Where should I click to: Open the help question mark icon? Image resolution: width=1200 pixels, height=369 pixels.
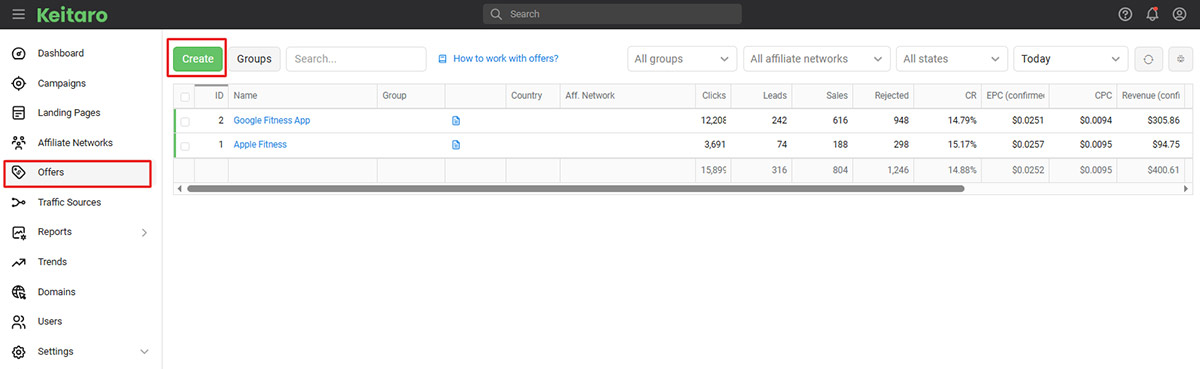[1126, 14]
